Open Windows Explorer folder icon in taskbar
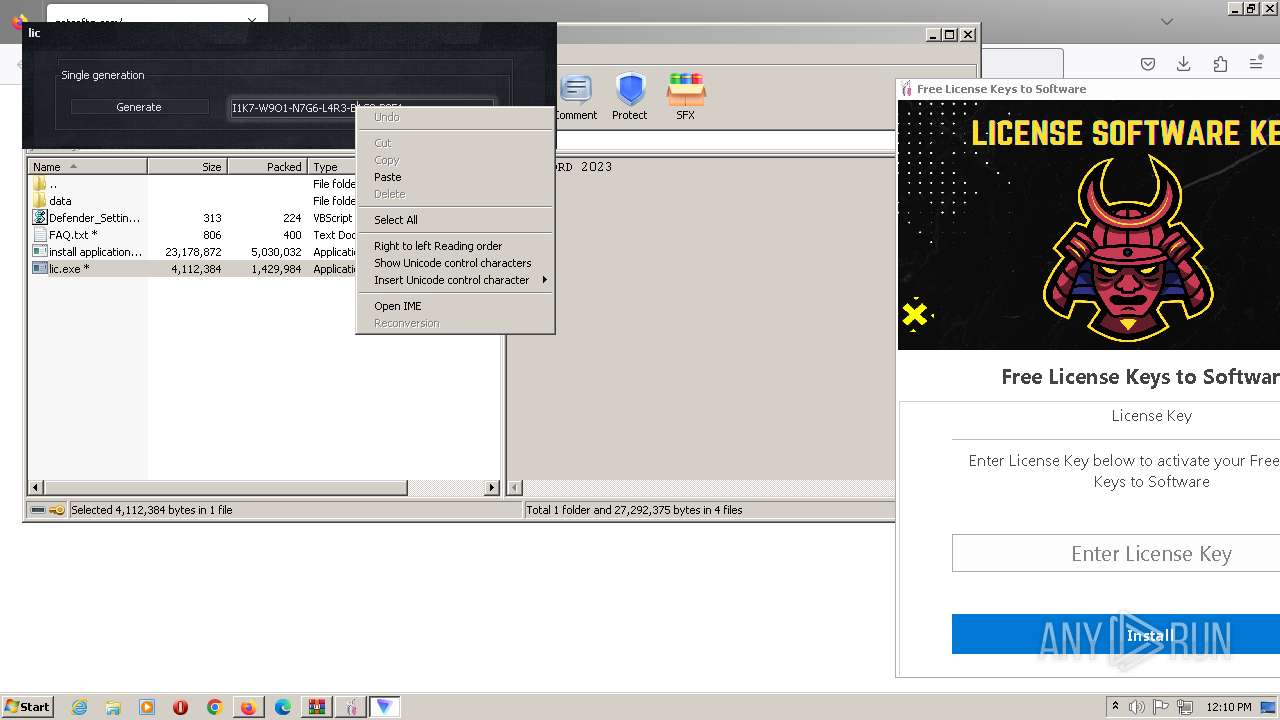This screenshot has height=720, width=1280. pos(113,707)
